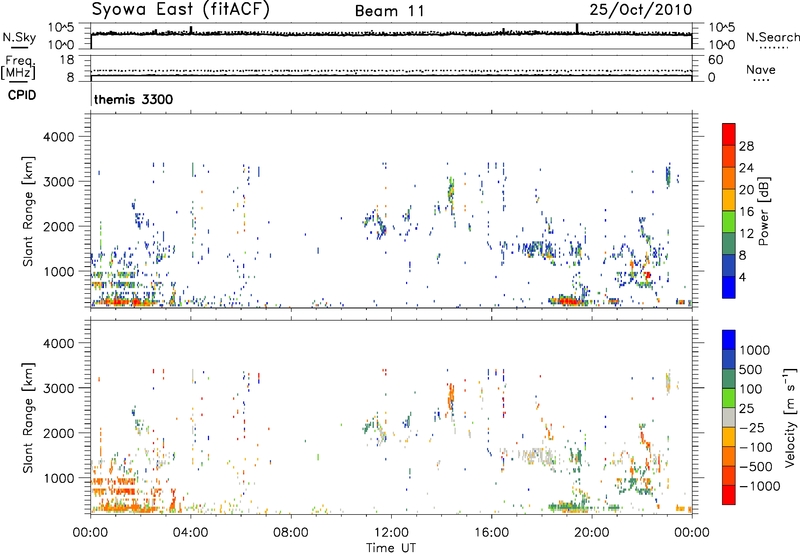Click the 'N.Sky' legend label

tap(19, 37)
